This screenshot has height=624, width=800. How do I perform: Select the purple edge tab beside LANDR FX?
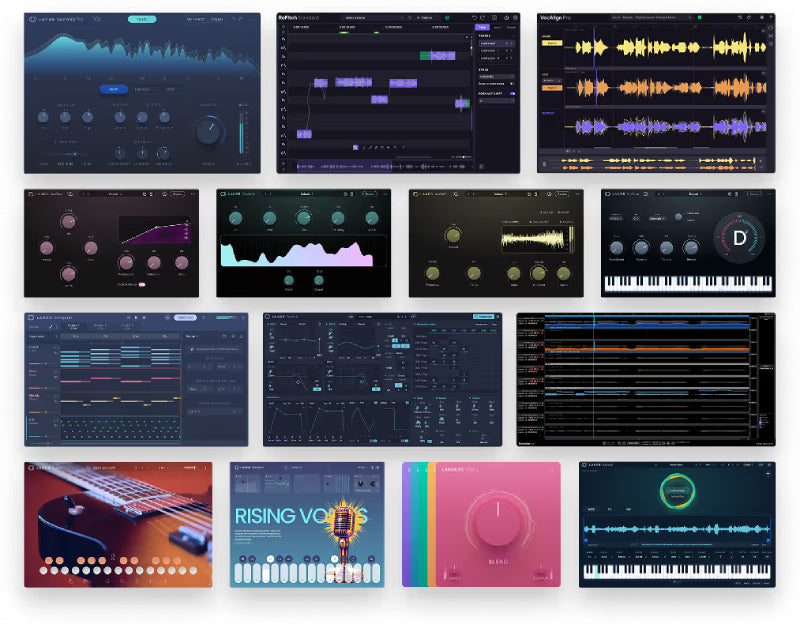pyautogui.click(x=406, y=525)
